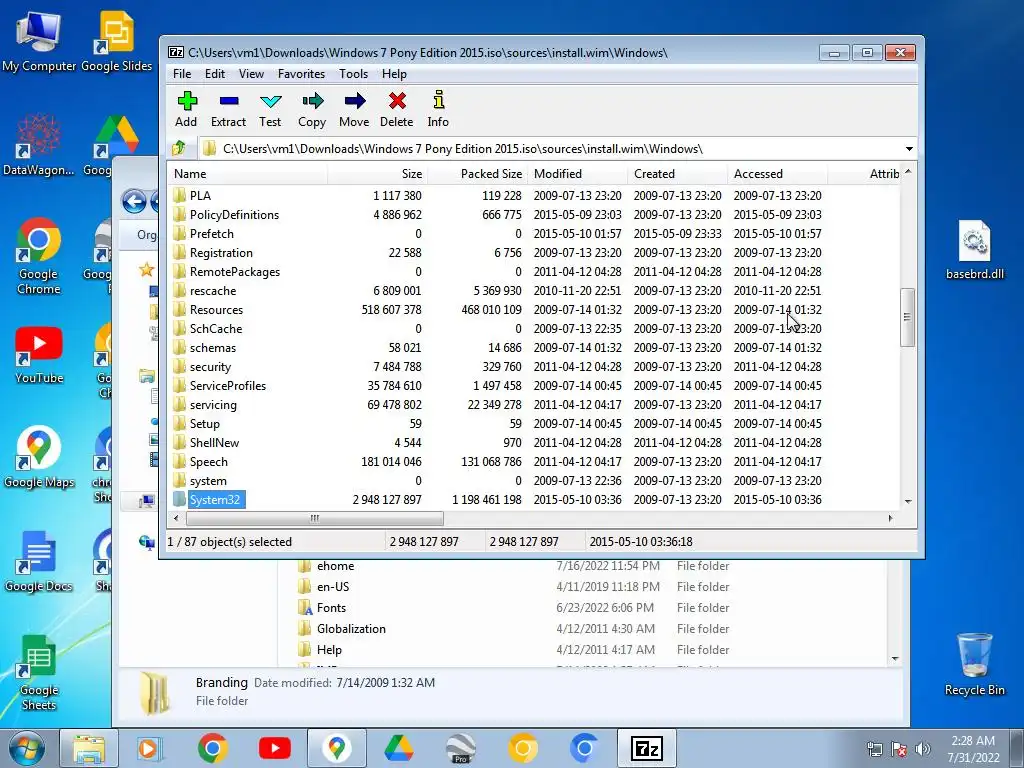
Task: Open the Help menu
Action: [x=394, y=74]
